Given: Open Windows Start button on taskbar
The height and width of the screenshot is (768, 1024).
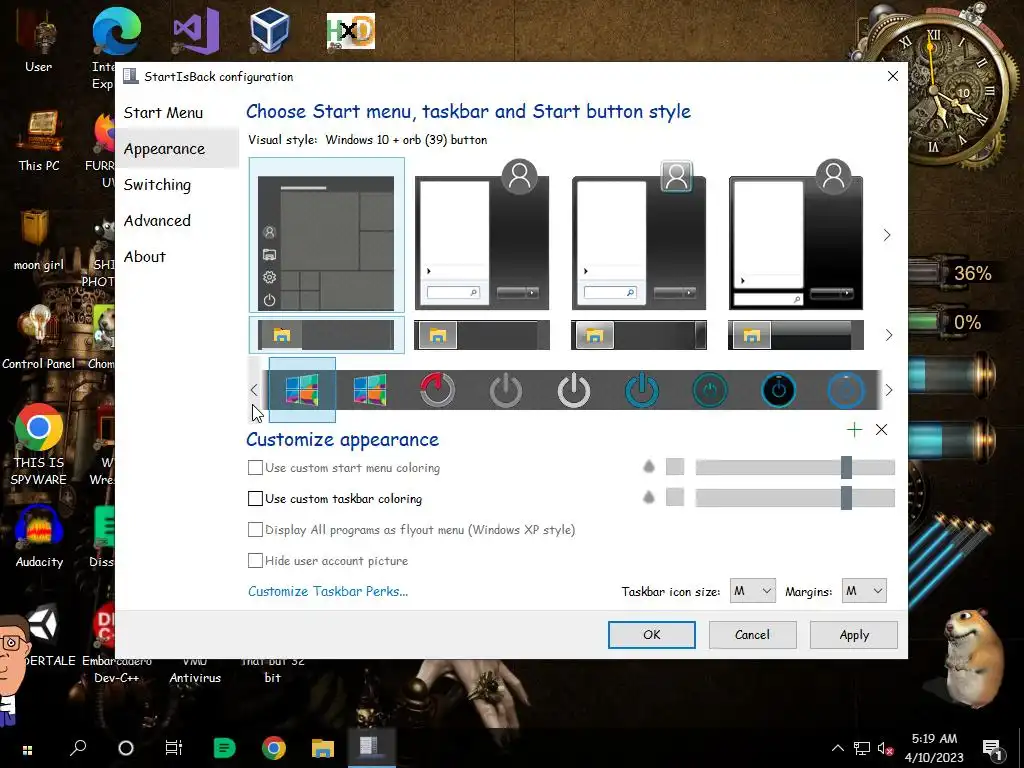Looking at the screenshot, I should coord(27,750).
